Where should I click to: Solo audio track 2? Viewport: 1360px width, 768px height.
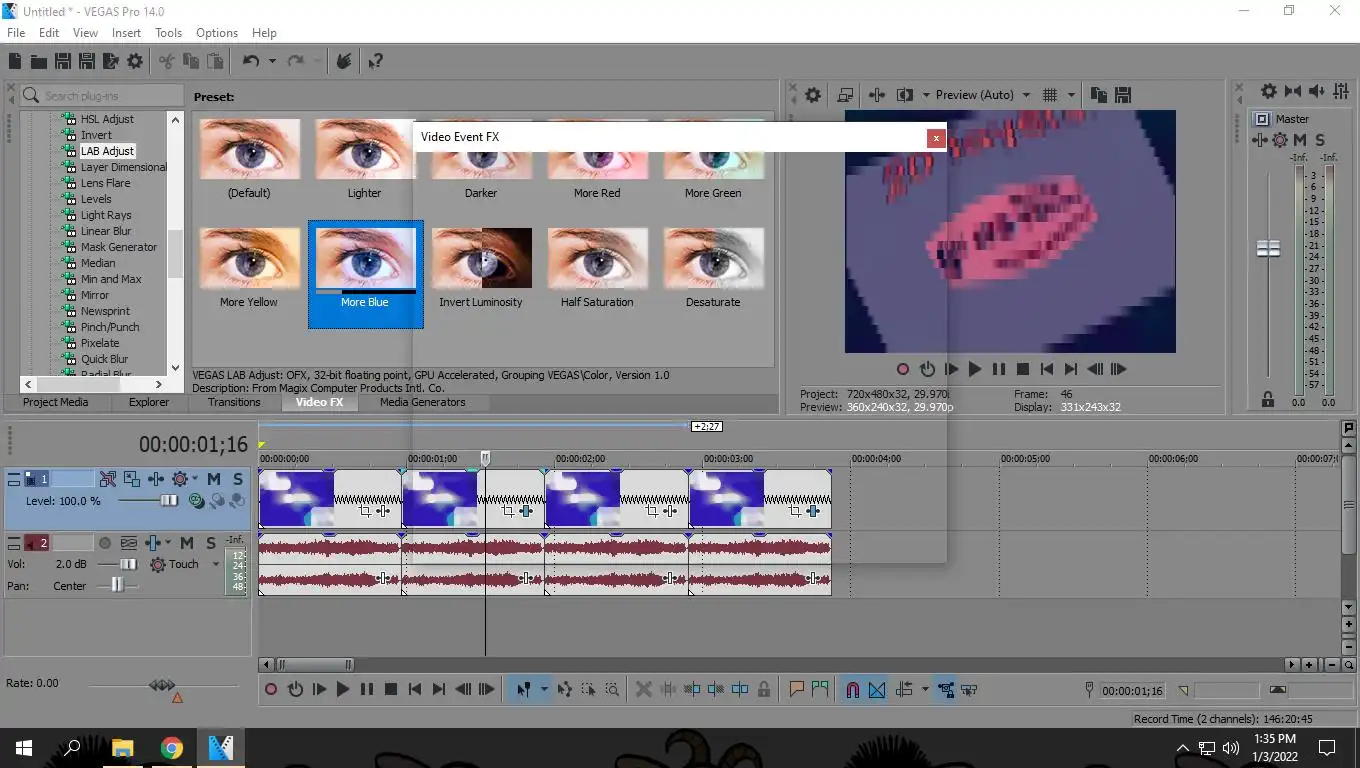point(211,543)
